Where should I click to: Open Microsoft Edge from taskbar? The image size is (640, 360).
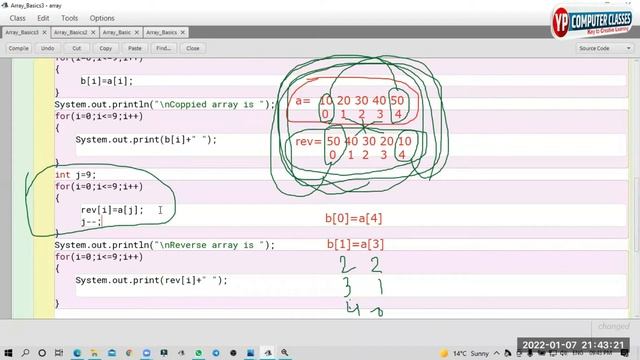click(x=77, y=353)
